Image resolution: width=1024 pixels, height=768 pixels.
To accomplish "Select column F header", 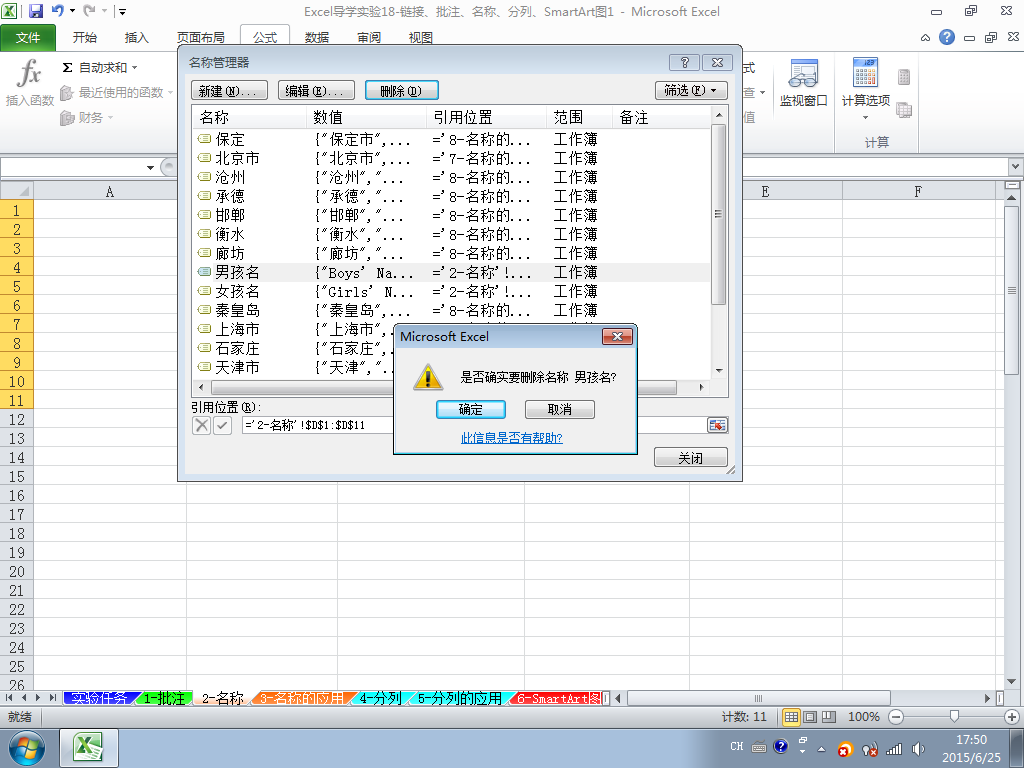I will 918,191.
